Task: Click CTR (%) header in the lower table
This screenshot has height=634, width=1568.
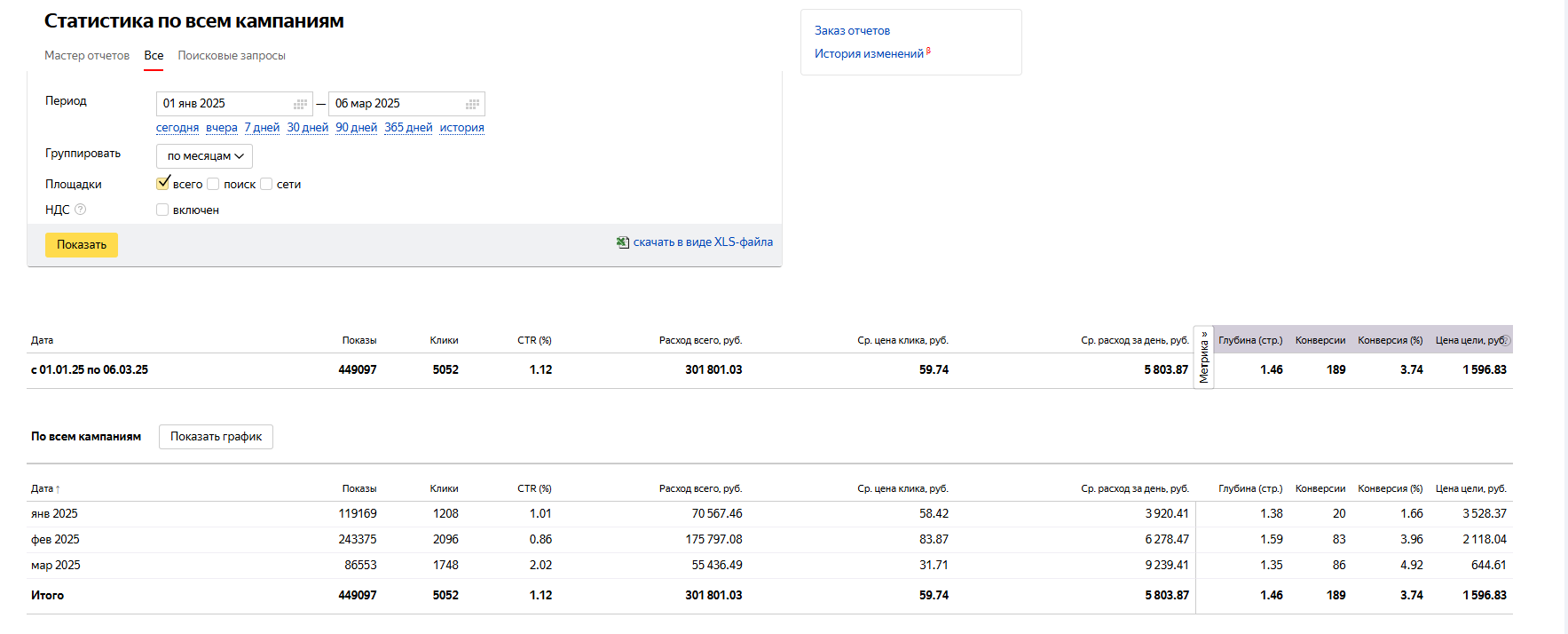Action: pos(534,488)
